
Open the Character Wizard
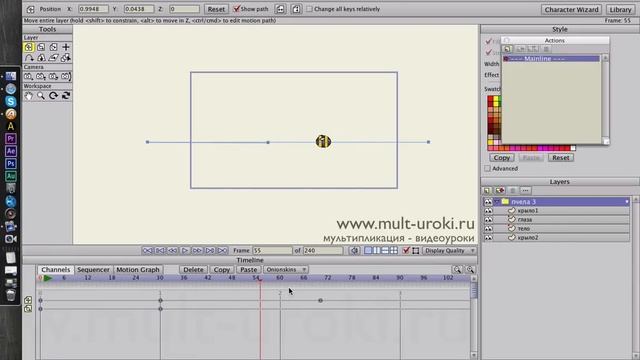pos(571,9)
